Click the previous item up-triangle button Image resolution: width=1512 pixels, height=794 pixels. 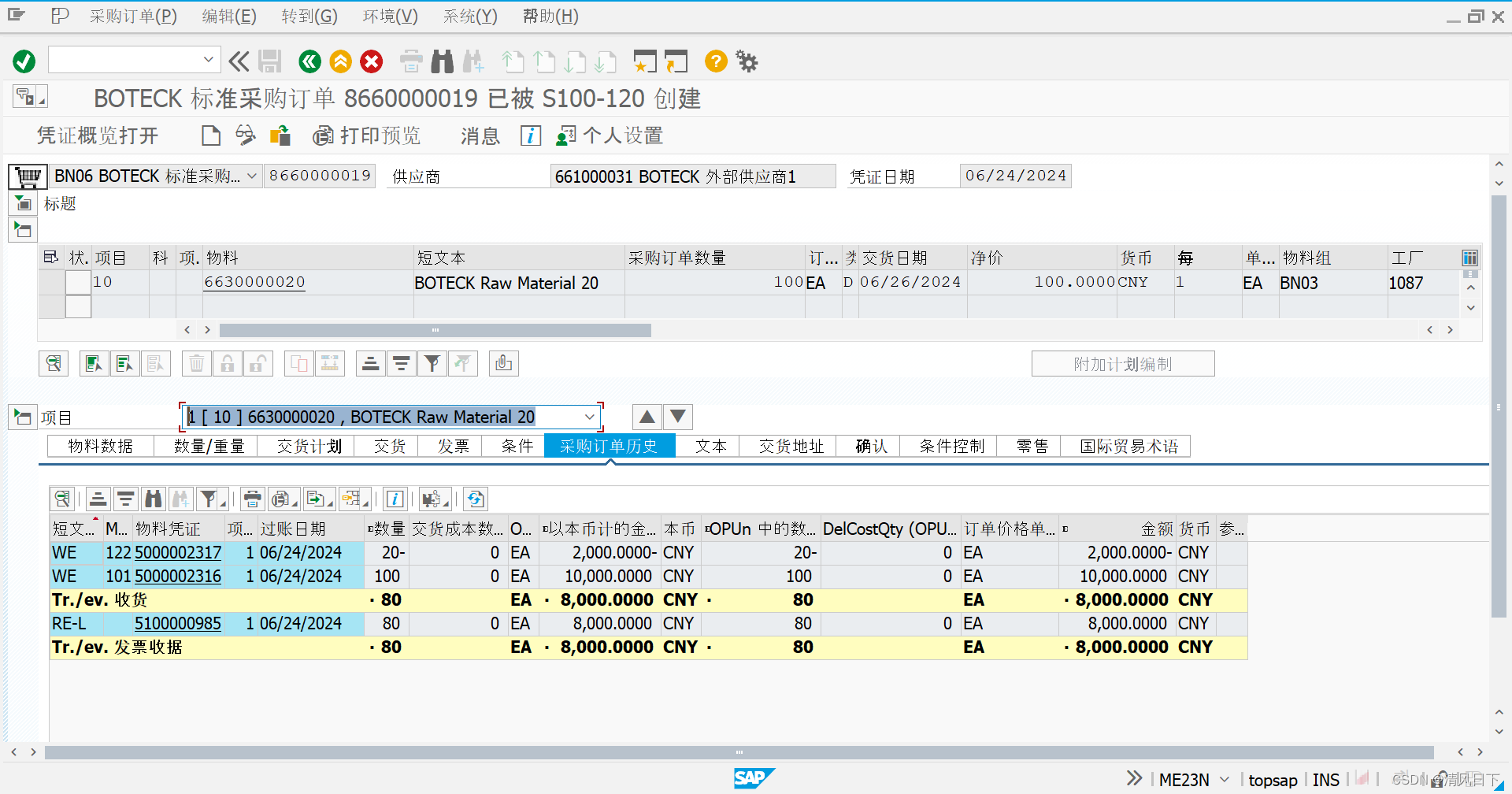click(647, 417)
